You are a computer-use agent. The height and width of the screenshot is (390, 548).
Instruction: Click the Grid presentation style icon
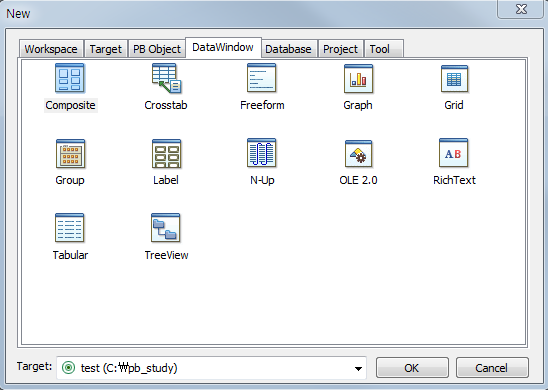(x=454, y=78)
